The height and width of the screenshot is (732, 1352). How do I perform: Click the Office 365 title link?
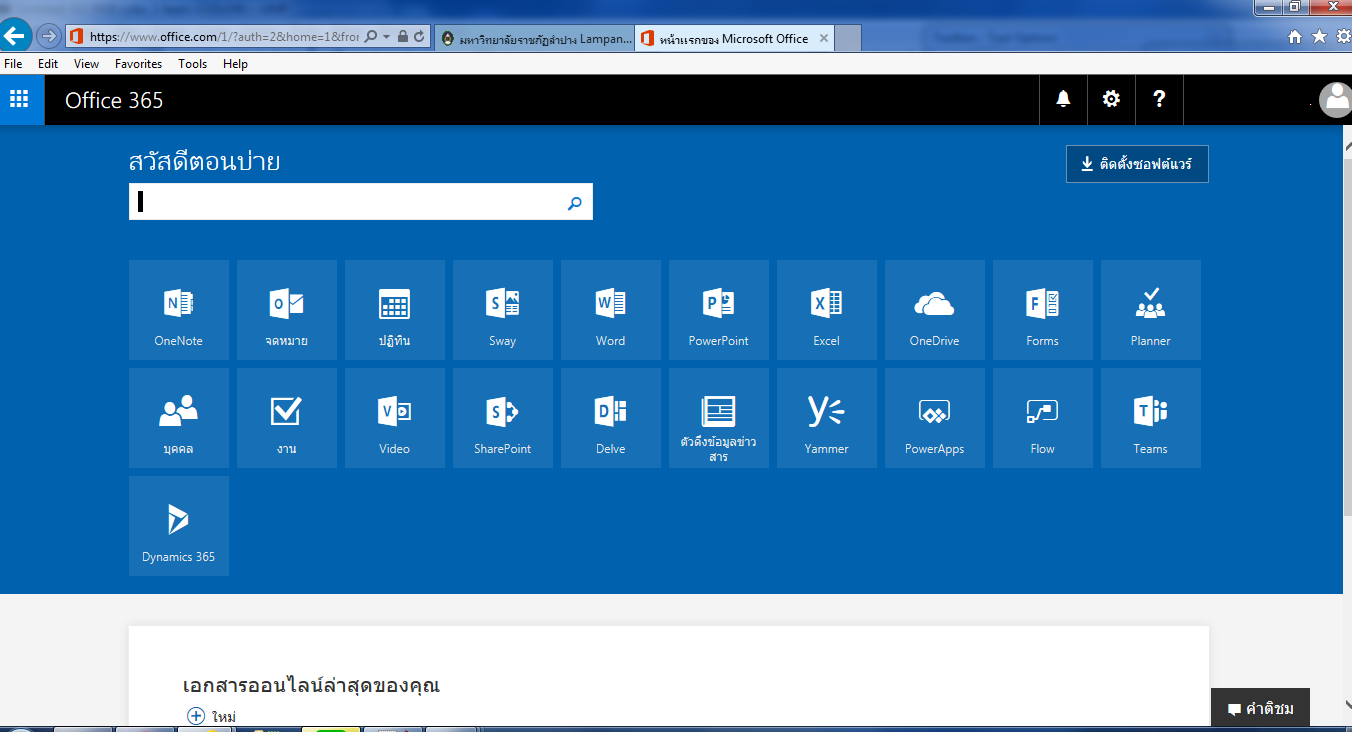114,100
